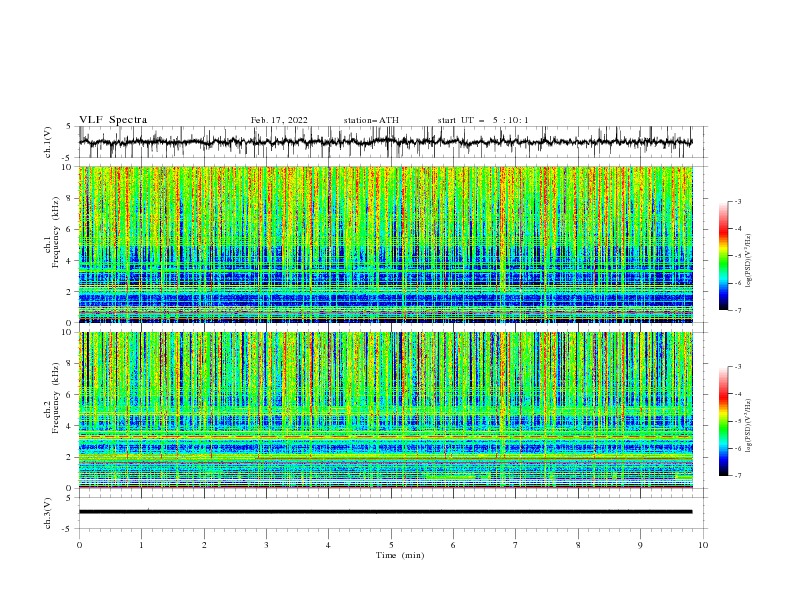792x612 pixels.
Task: Click the time axis tick label '2'
Action: (204, 545)
